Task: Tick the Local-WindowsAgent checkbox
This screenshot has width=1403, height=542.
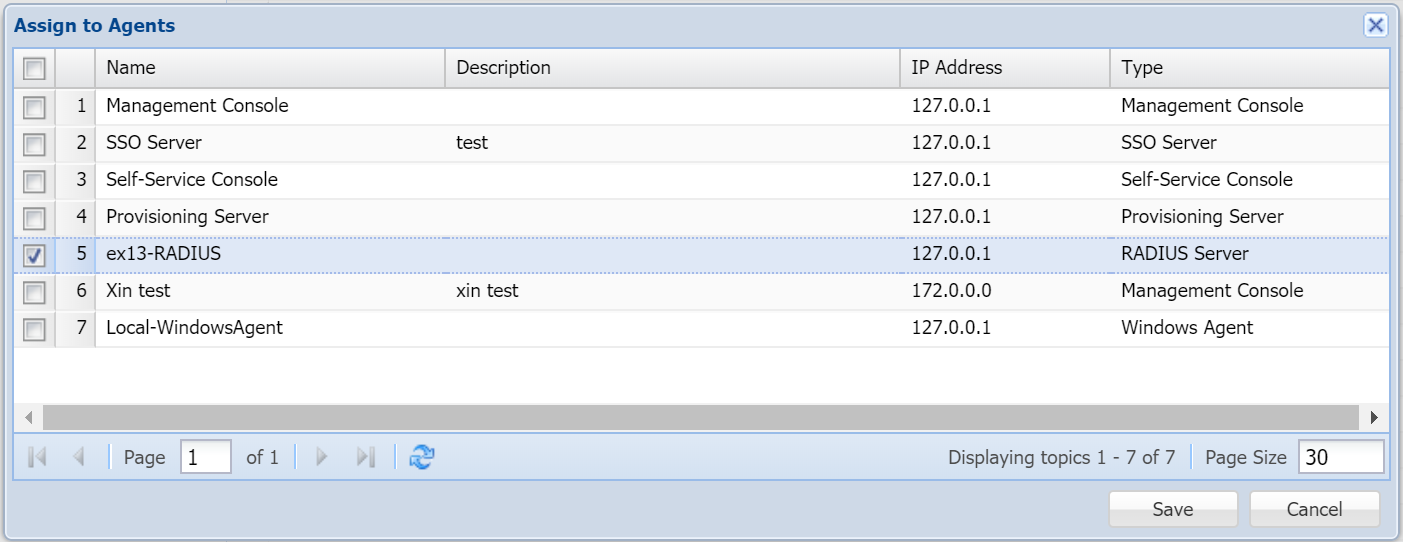Action: click(34, 329)
